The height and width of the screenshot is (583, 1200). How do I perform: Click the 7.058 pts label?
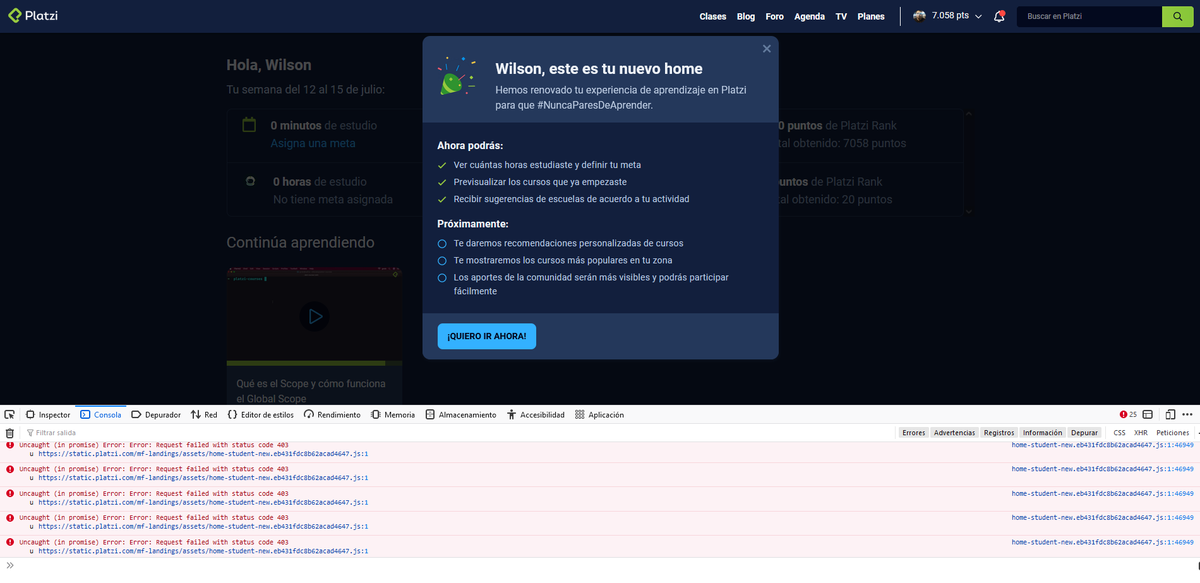tap(950, 16)
